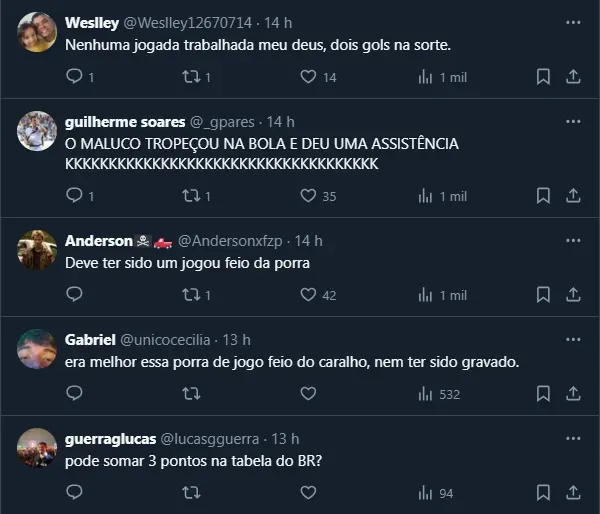The image size is (600, 514).
Task: Bookmark Weslley's tweet
Action: 543,77
